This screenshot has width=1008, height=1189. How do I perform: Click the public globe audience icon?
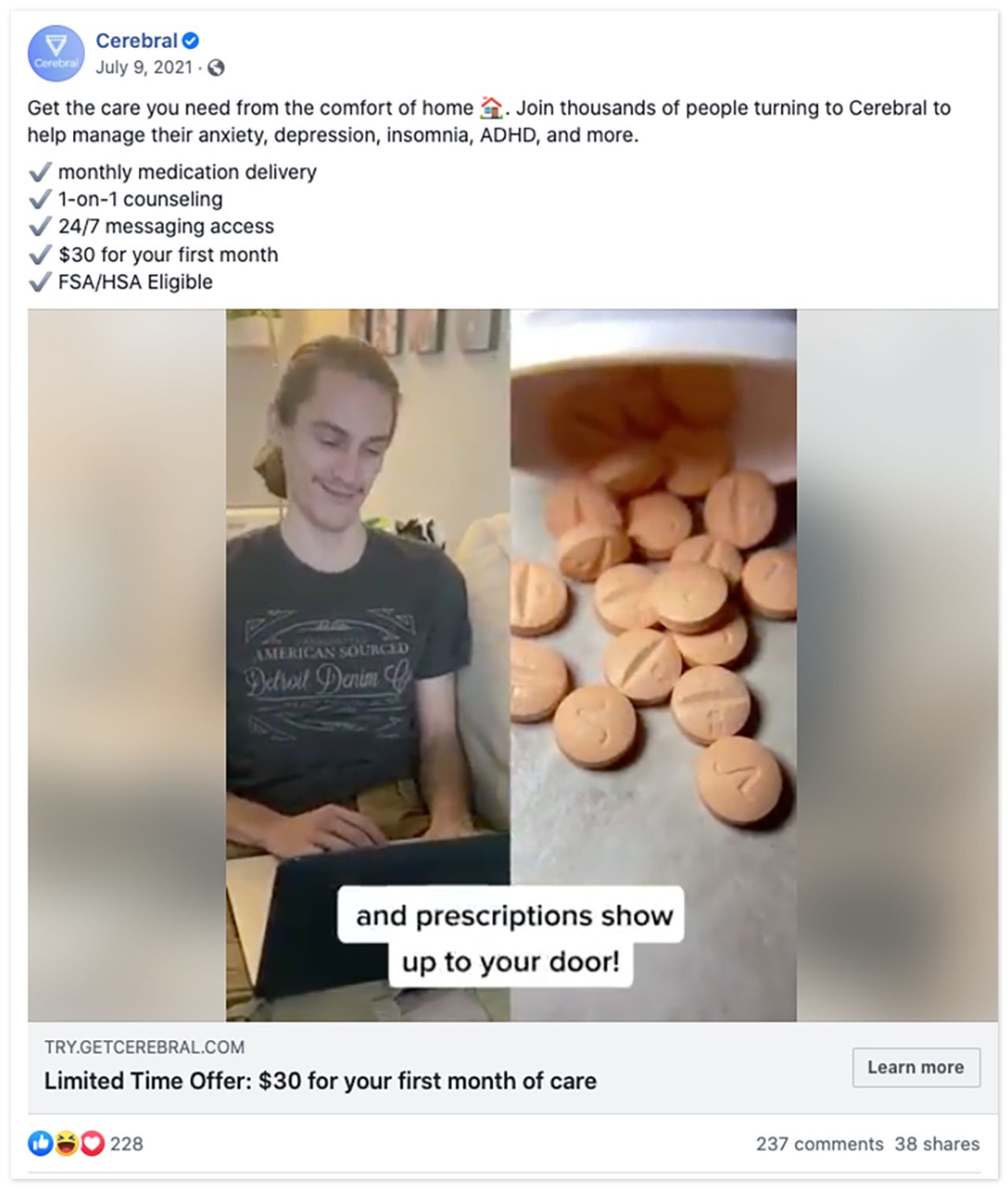click(216, 68)
